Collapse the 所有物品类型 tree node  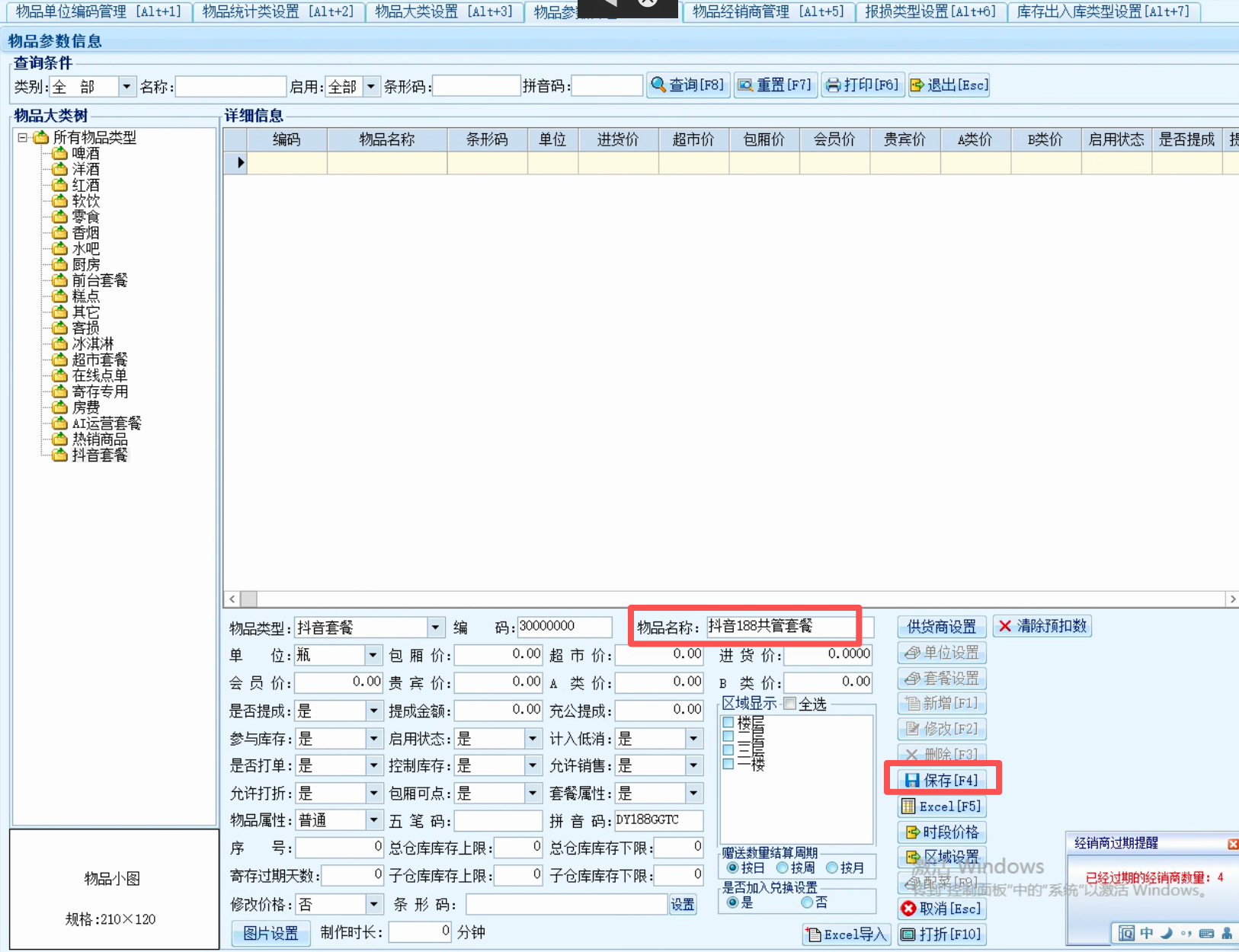[23, 138]
